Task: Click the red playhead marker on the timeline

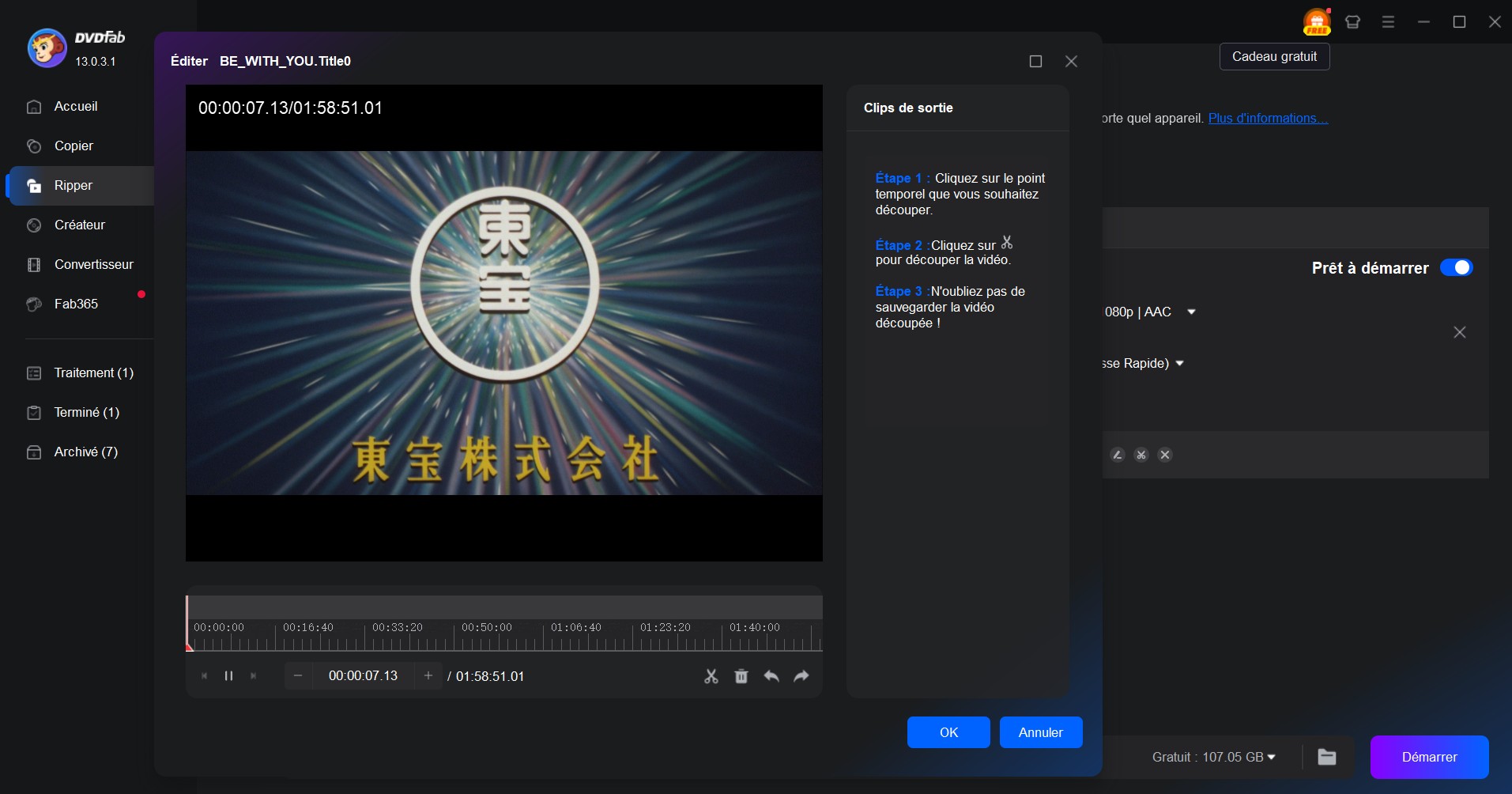Action: [x=188, y=646]
